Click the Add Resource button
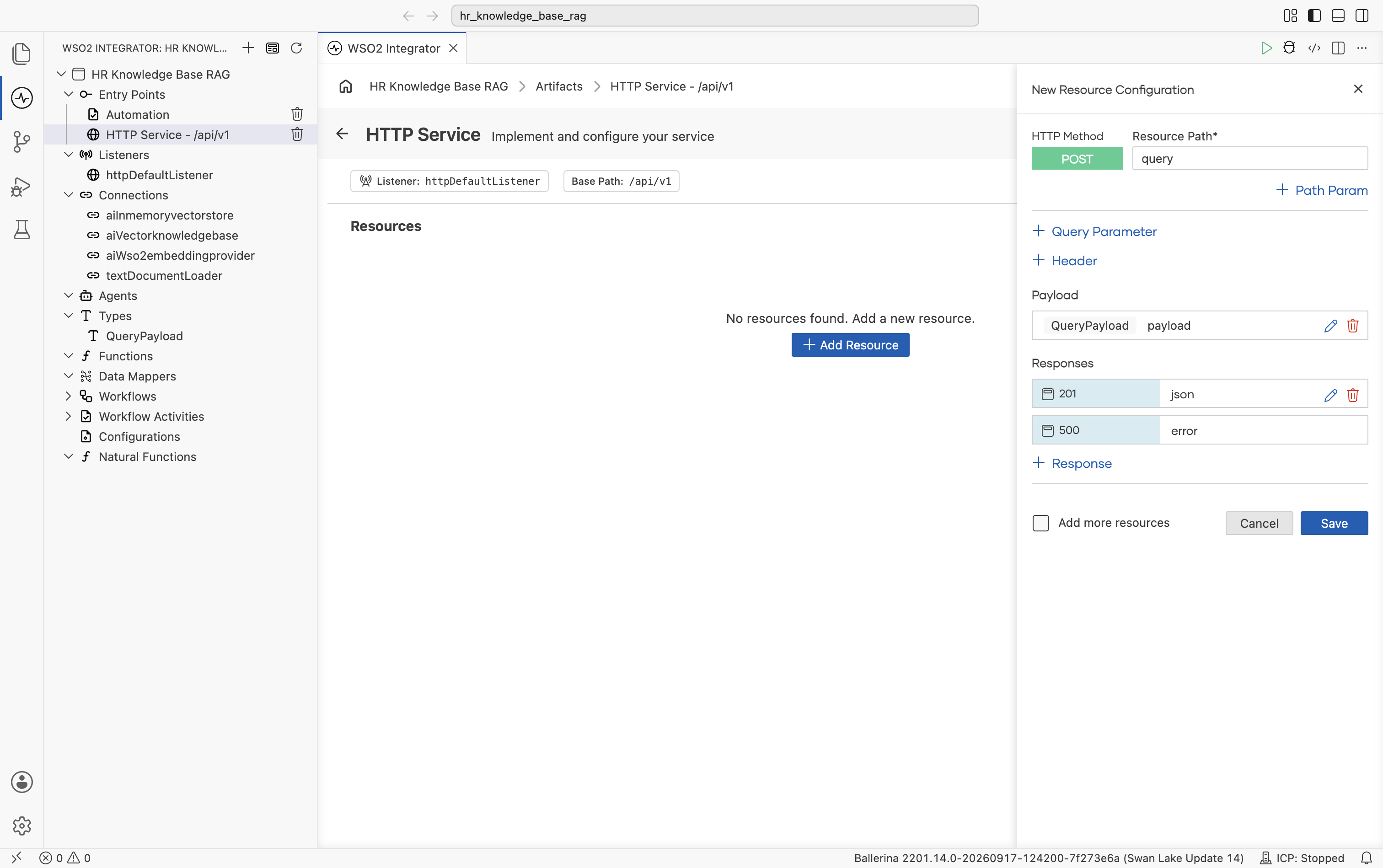This screenshot has width=1383, height=868. tap(850, 345)
